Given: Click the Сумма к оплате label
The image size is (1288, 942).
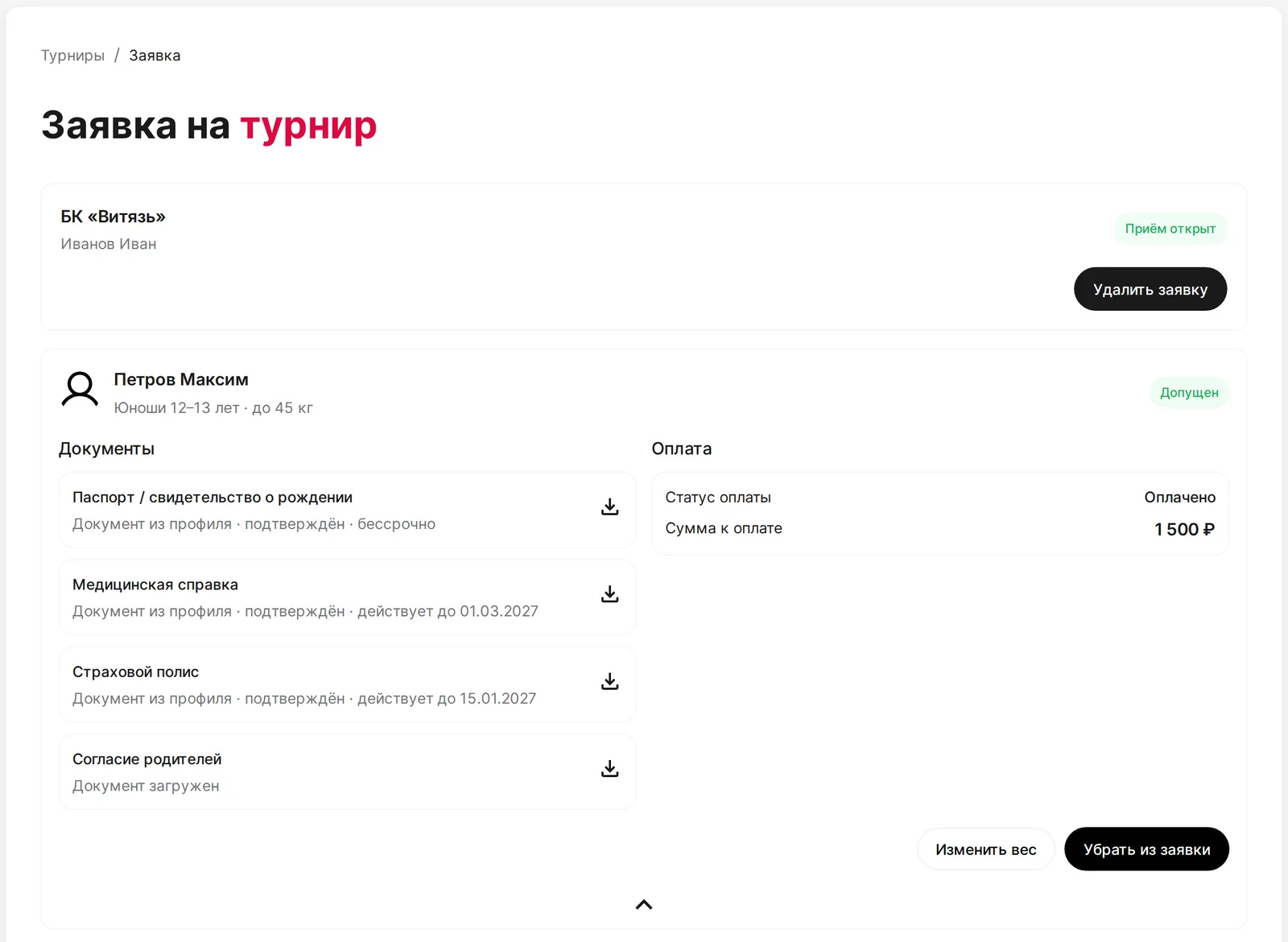Looking at the screenshot, I should (724, 528).
